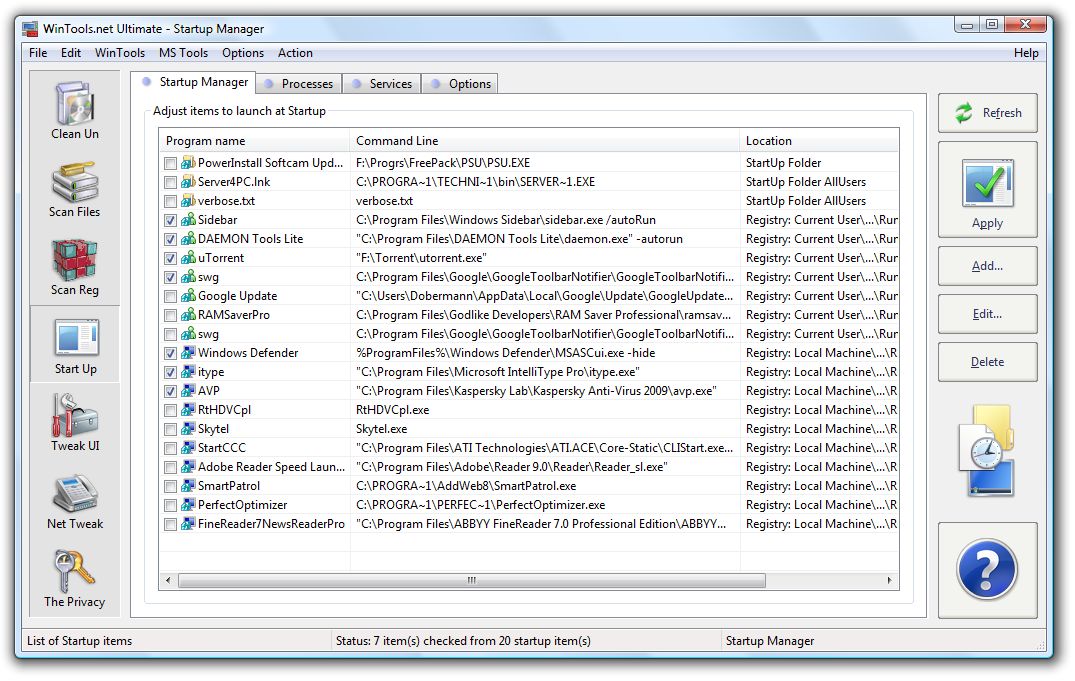Click the horizontal scrollbar left arrow
Viewport: 1075px width, 681px height.
pos(168,581)
